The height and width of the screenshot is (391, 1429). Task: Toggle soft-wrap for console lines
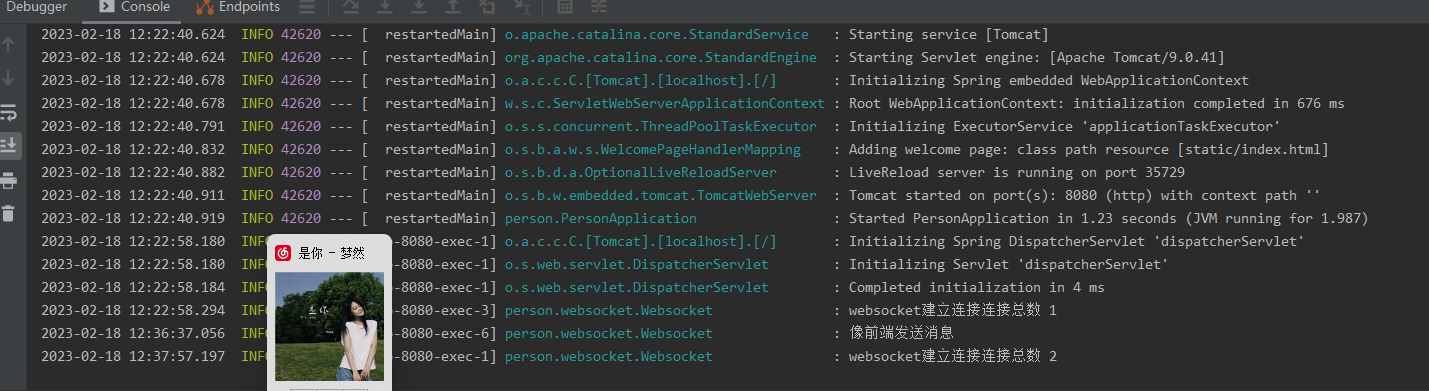point(9,111)
